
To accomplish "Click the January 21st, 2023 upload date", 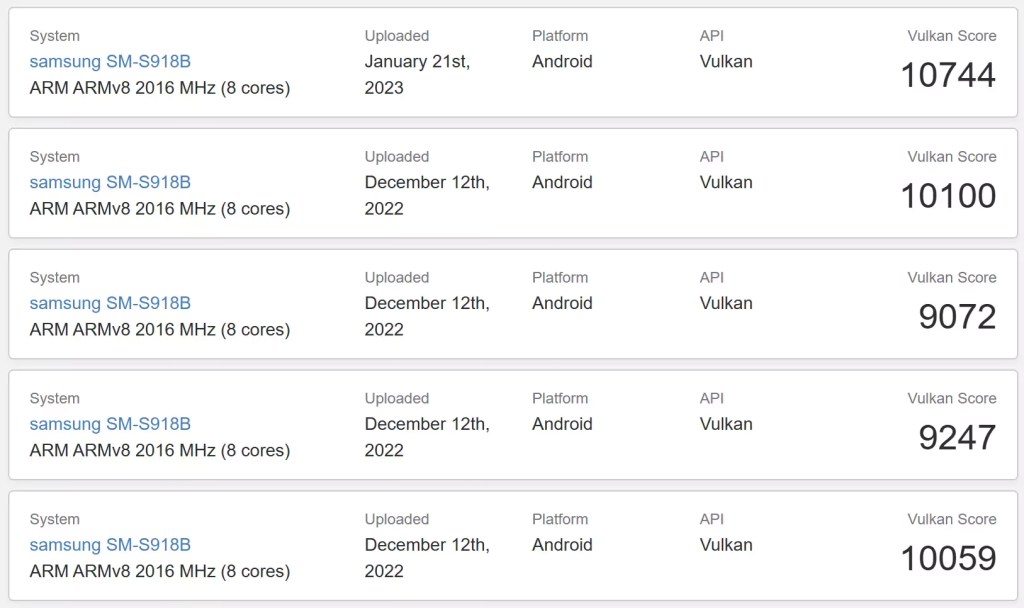I will 417,74.
